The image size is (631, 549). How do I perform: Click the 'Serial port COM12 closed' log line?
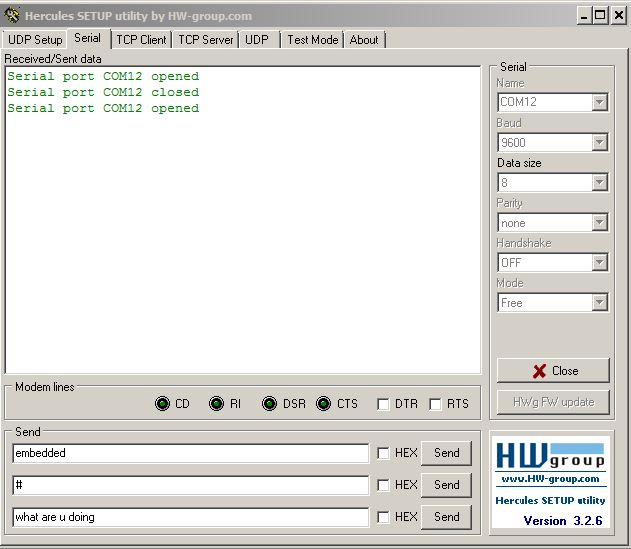pyautogui.click(x=103, y=92)
